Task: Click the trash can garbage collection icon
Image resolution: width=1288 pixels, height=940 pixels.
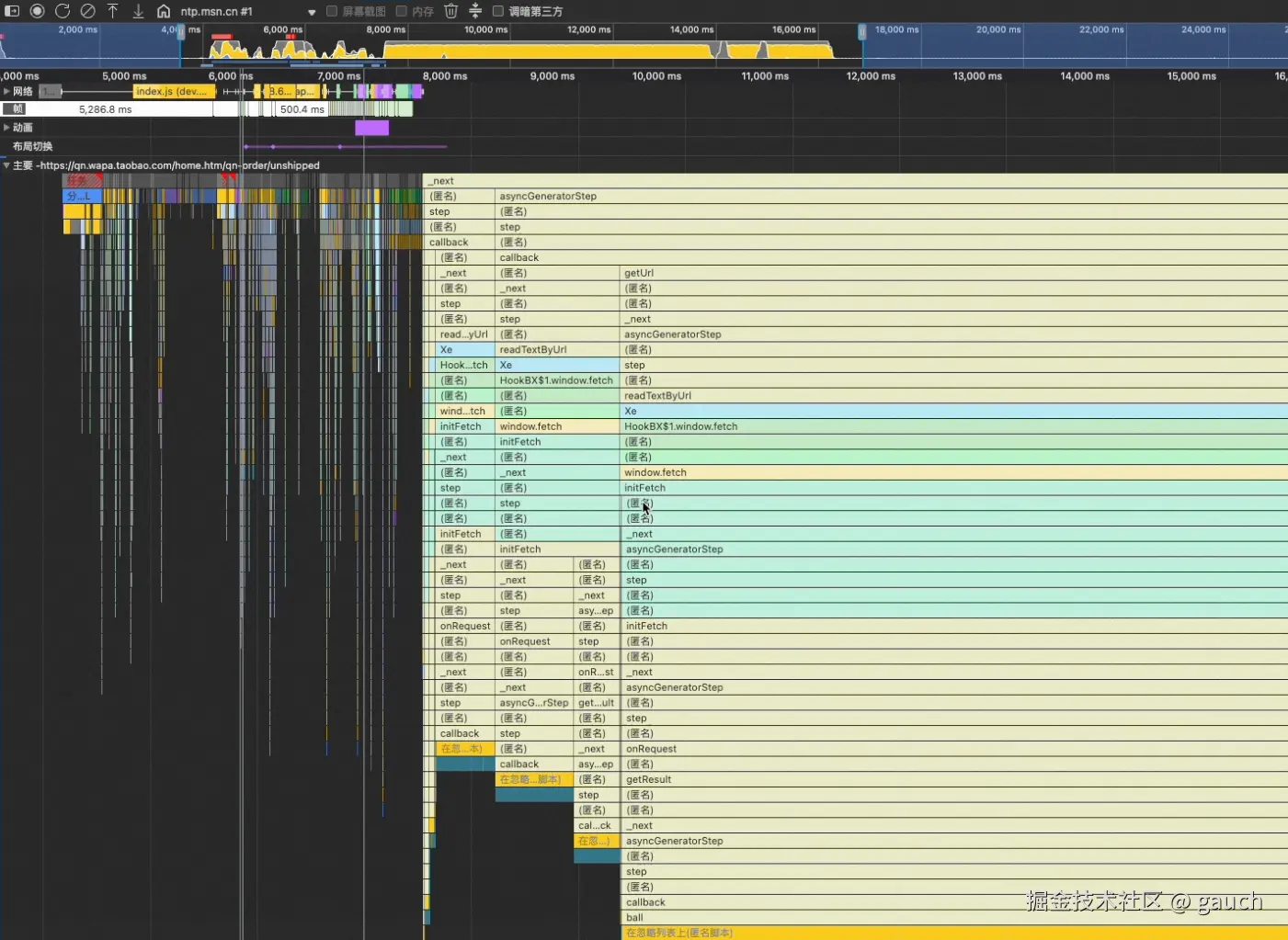Action: click(450, 11)
